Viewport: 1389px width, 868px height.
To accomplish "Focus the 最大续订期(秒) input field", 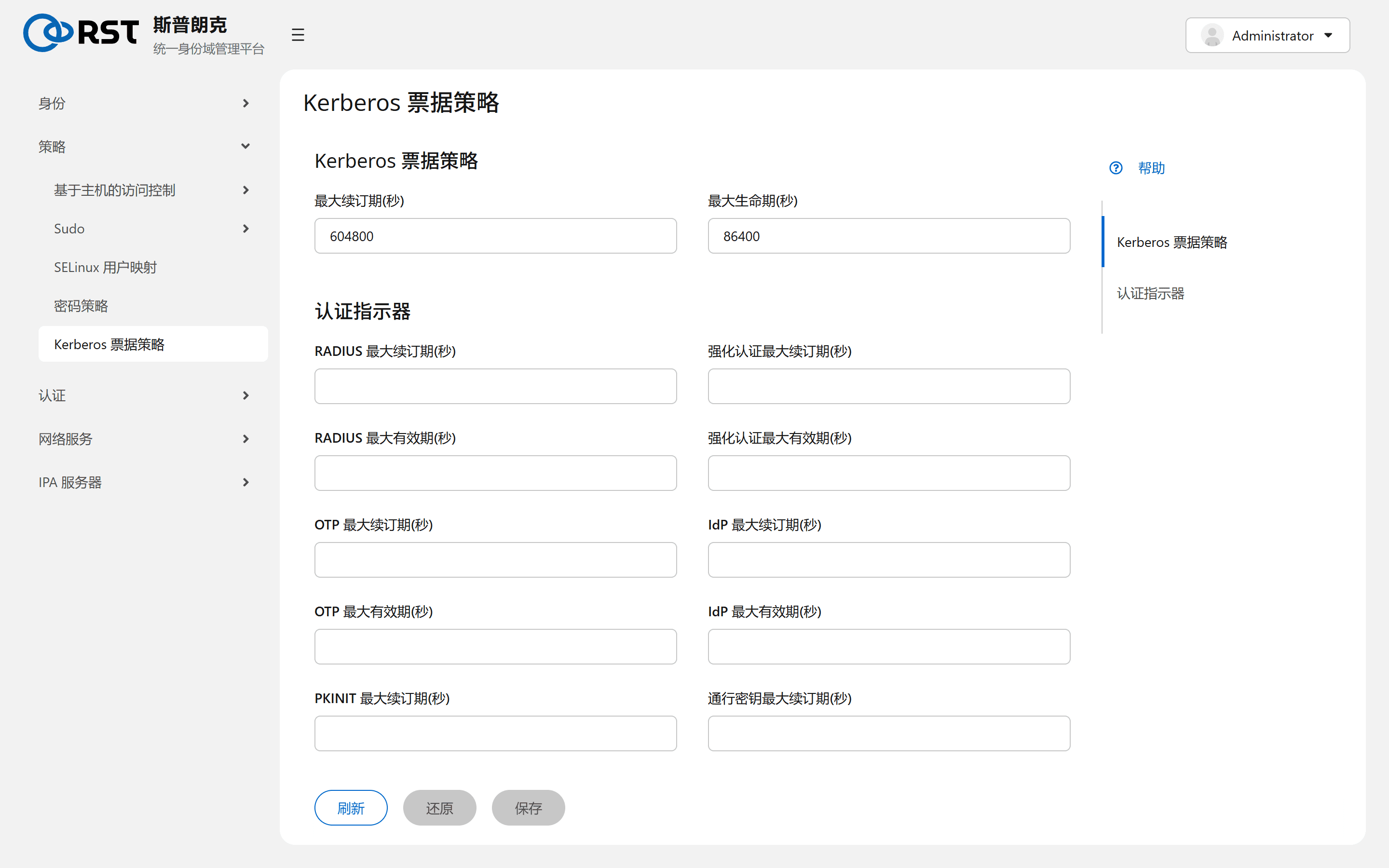I will [x=495, y=236].
